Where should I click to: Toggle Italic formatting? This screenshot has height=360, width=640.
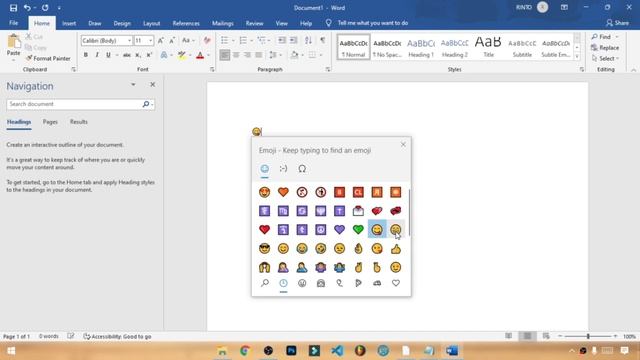coord(97,55)
